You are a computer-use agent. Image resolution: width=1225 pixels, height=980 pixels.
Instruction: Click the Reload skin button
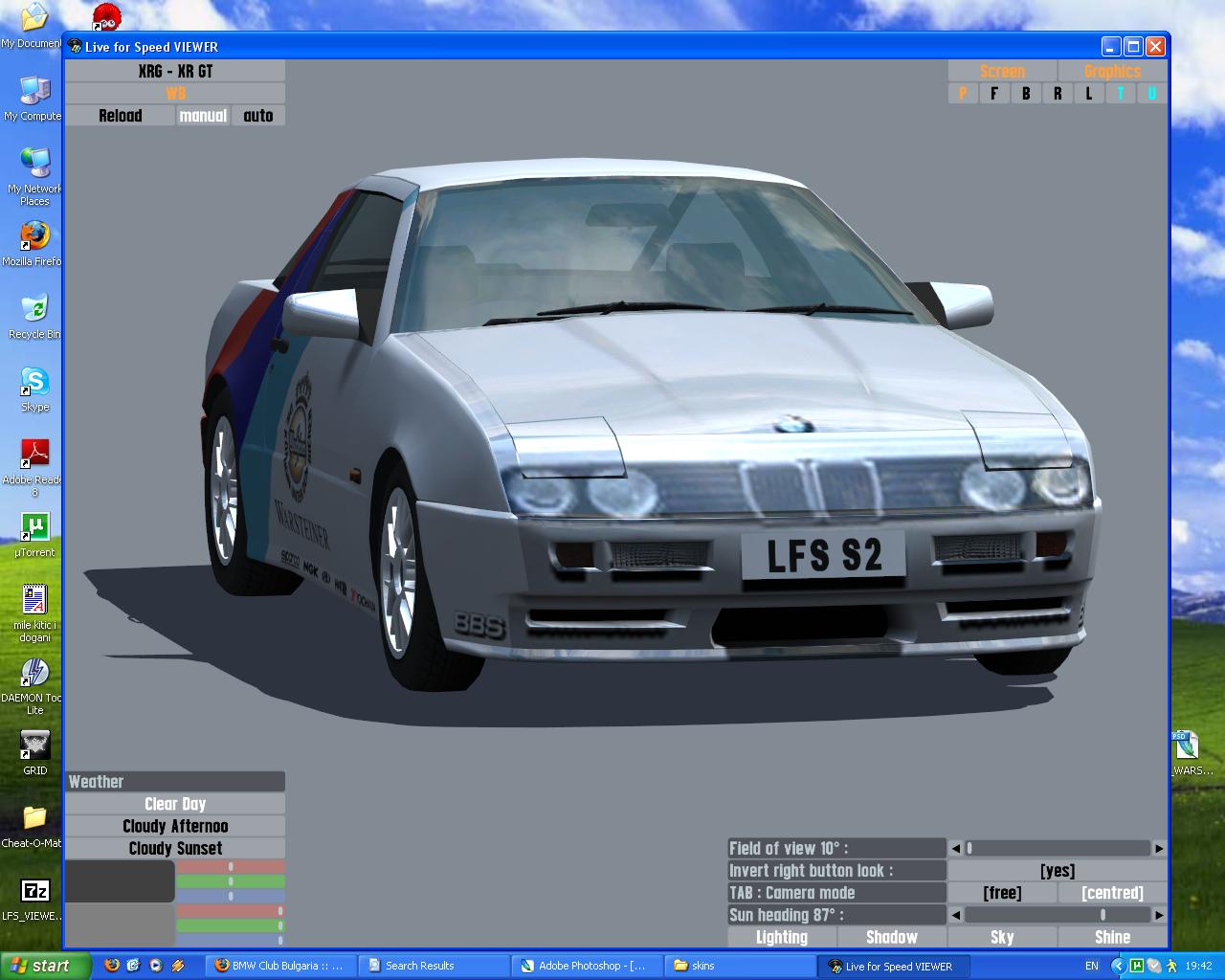click(x=121, y=116)
